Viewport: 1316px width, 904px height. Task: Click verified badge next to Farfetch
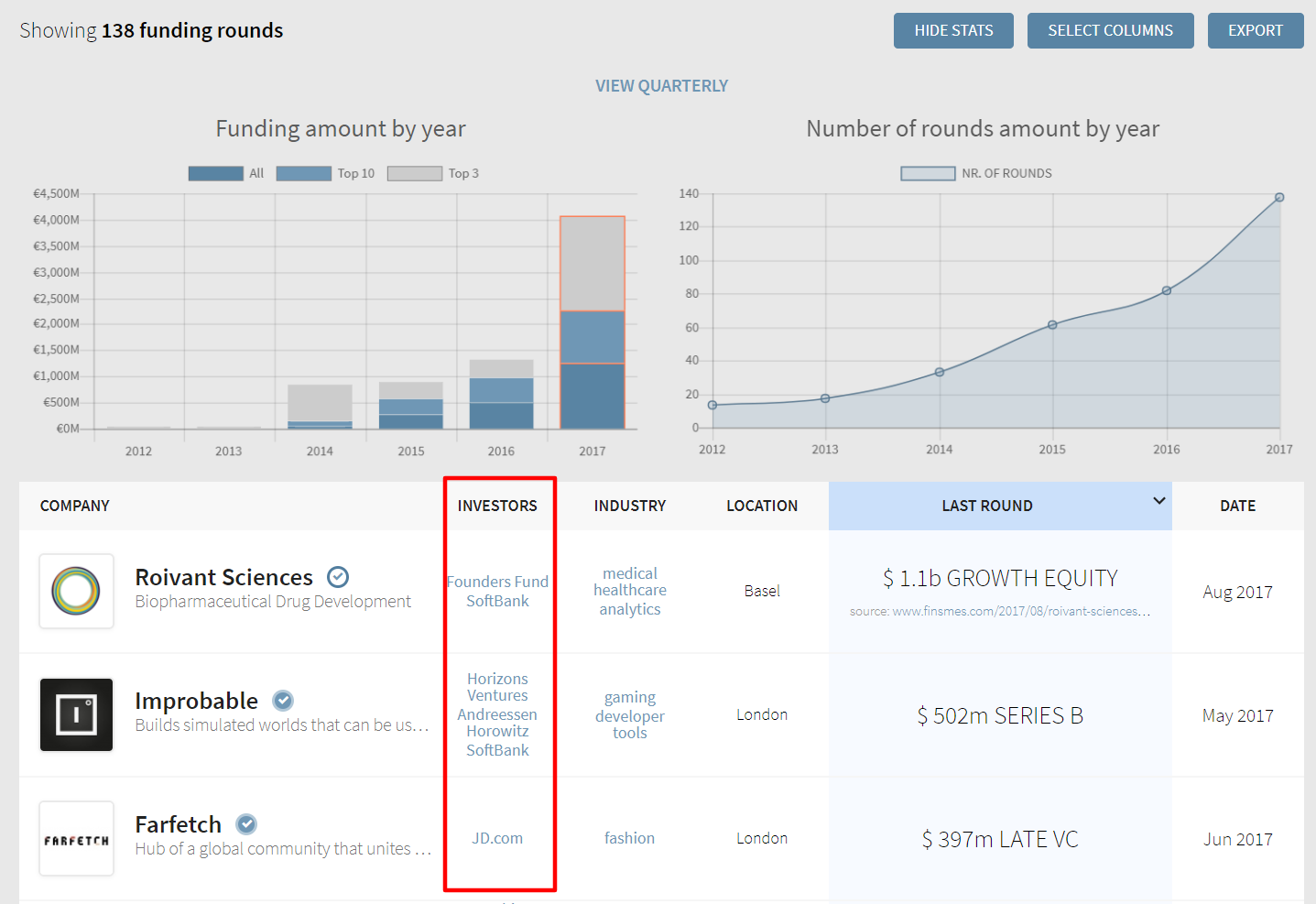point(246,824)
